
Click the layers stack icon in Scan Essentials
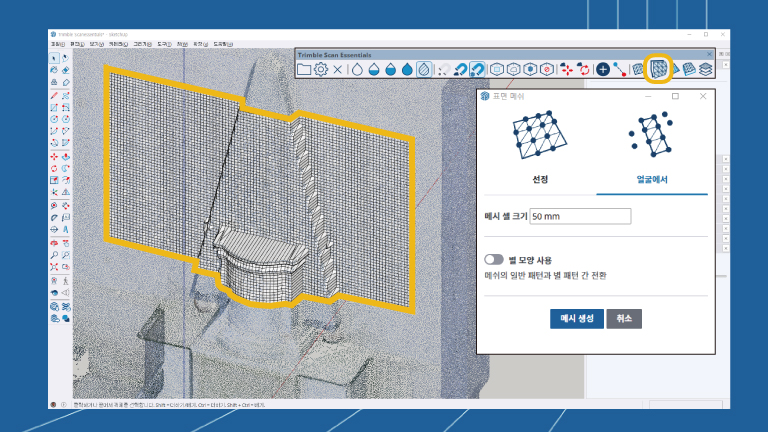705,69
